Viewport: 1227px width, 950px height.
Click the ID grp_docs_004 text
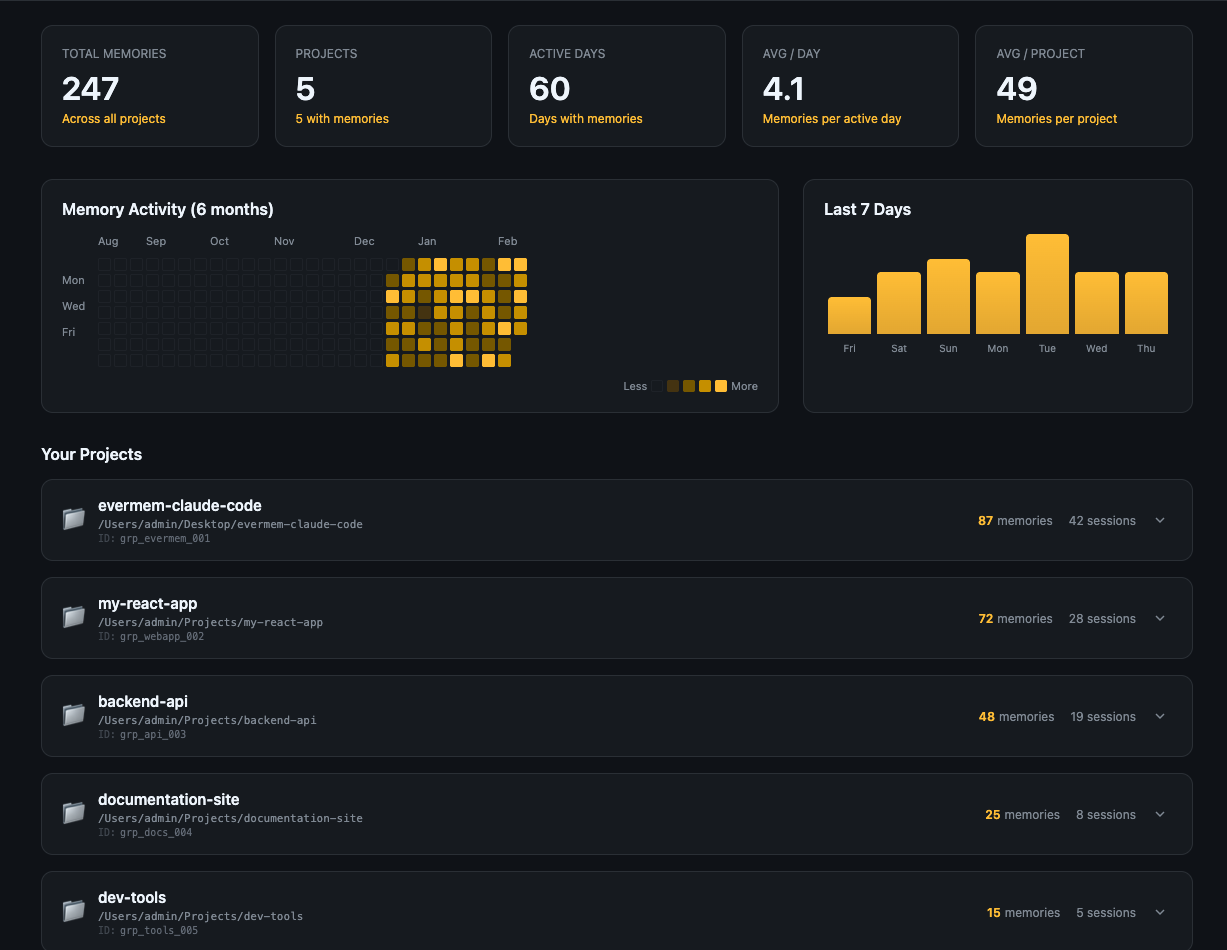pyautogui.click(x=145, y=832)
